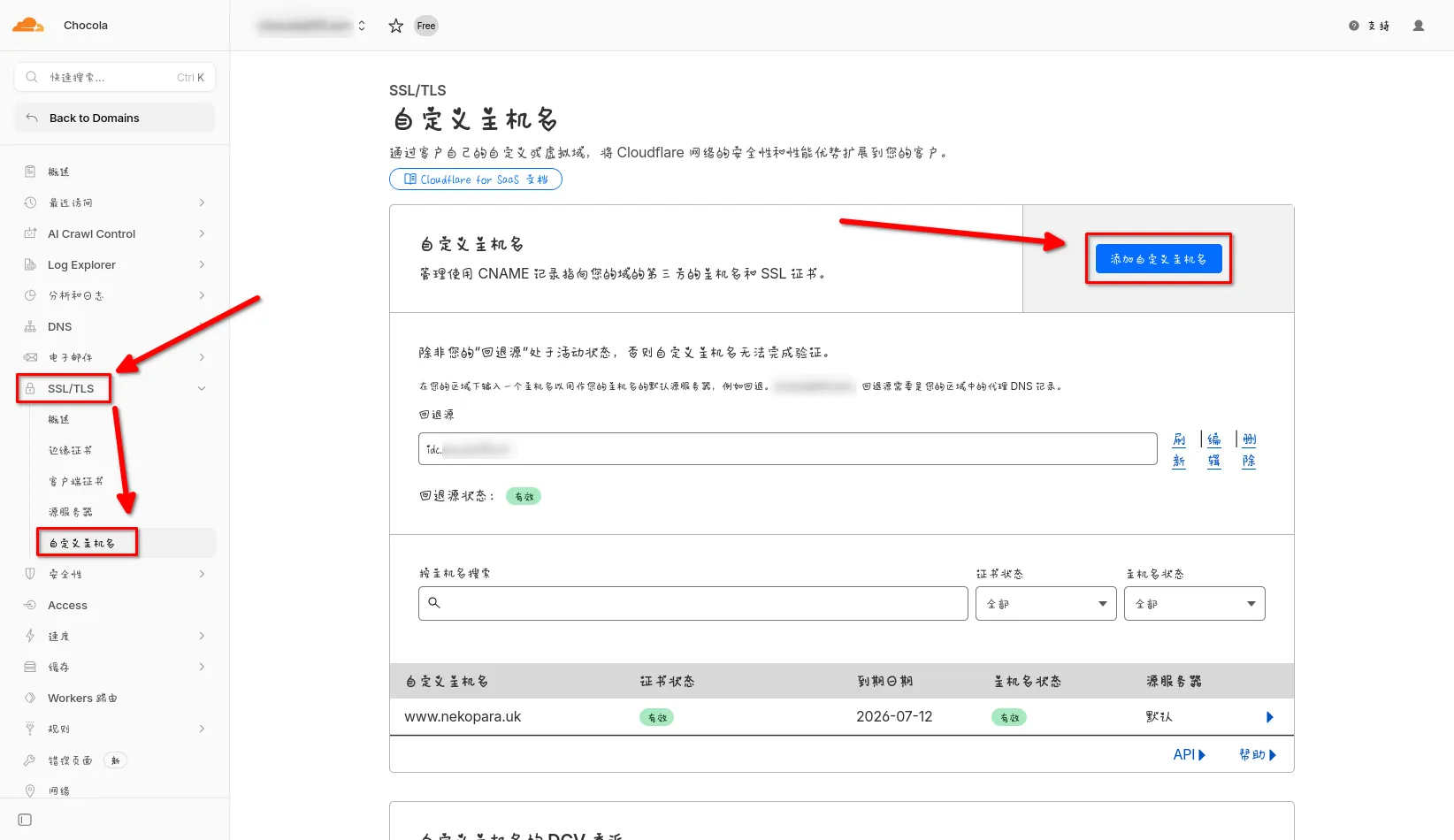Viewport: 1454px width, 840px height.
Task: Click the 速度 lightning icon
Action: pos(30,636)
